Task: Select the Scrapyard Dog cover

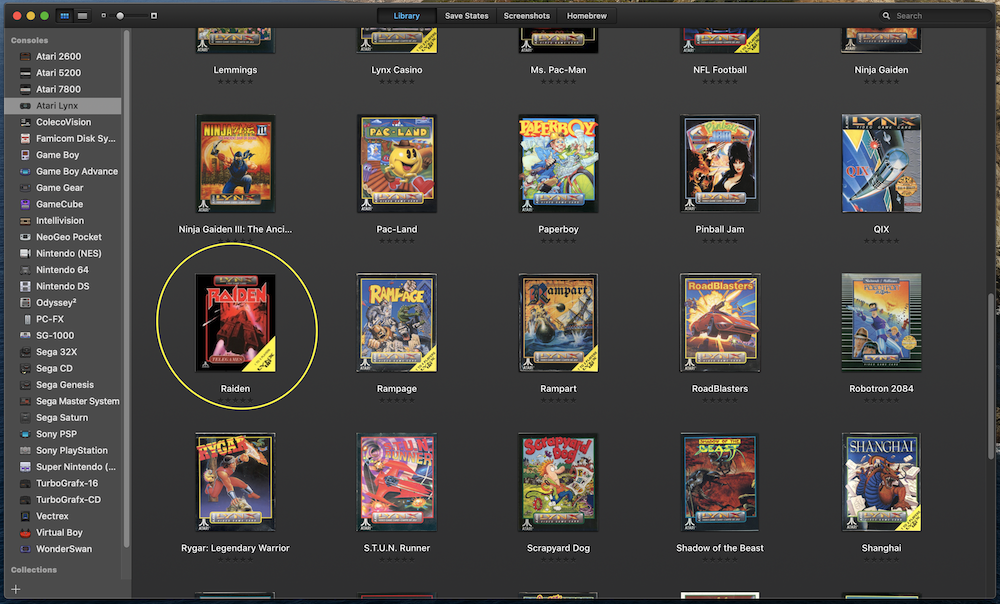Action: 558,482
